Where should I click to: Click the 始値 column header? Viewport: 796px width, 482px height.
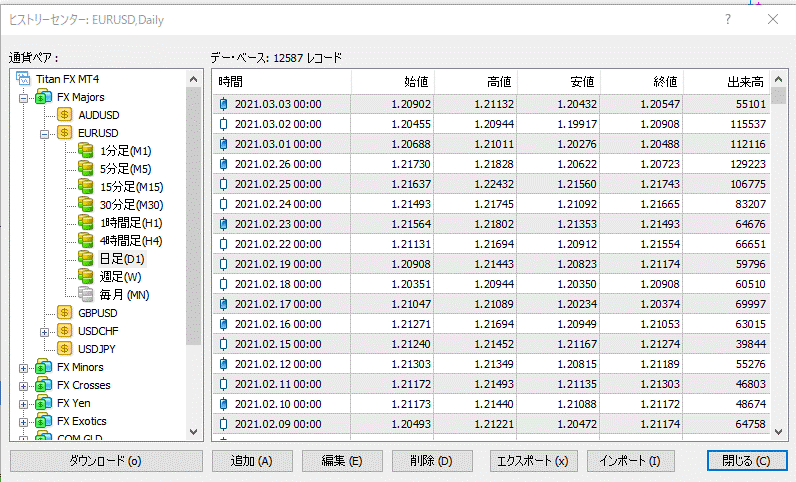tap(392, 82)
